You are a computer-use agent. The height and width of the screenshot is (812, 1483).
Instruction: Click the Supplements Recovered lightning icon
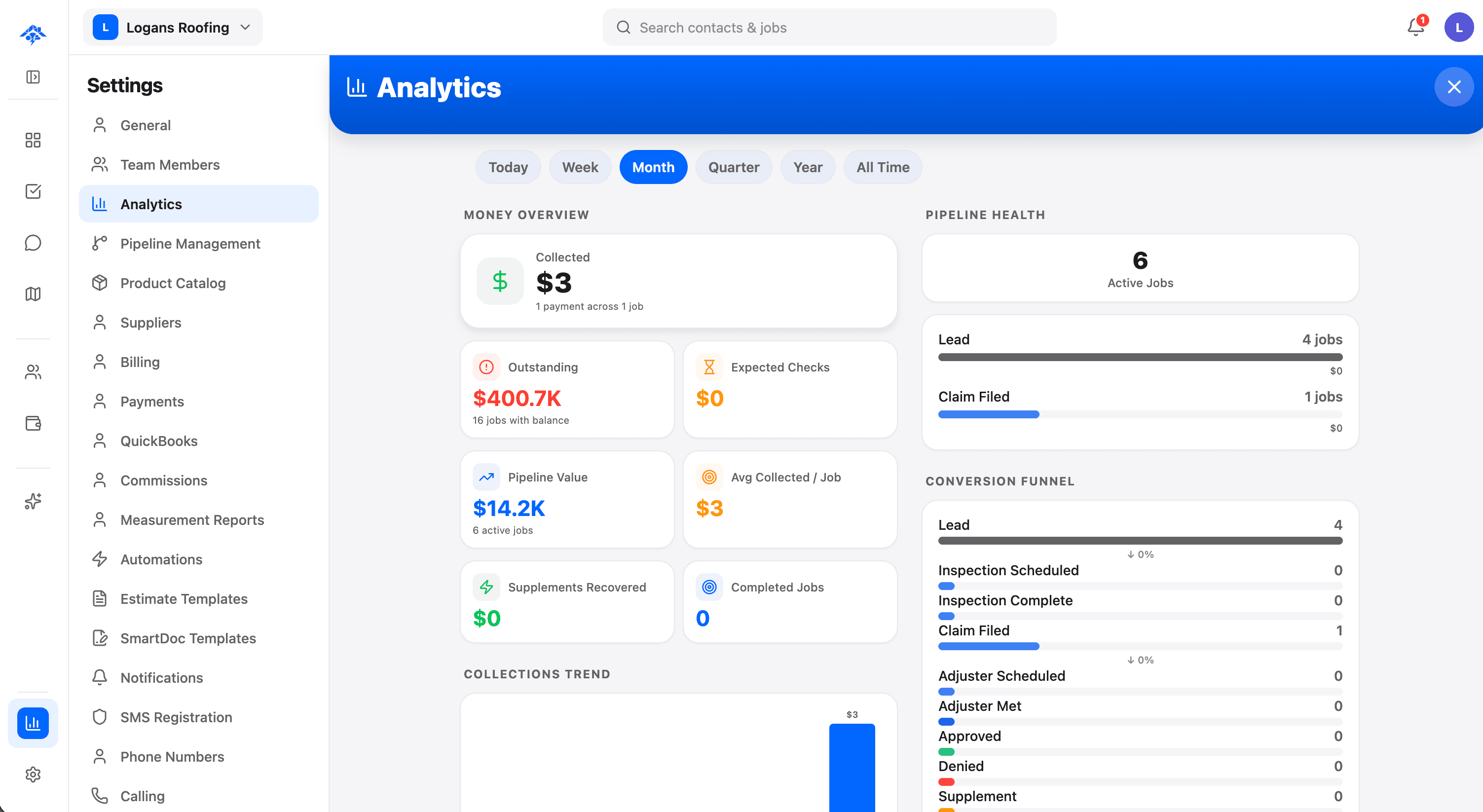486,587
